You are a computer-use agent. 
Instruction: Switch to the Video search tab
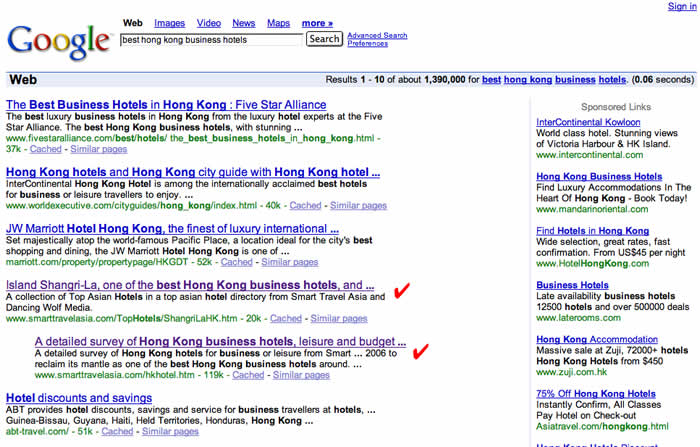(x=209, y=23)
